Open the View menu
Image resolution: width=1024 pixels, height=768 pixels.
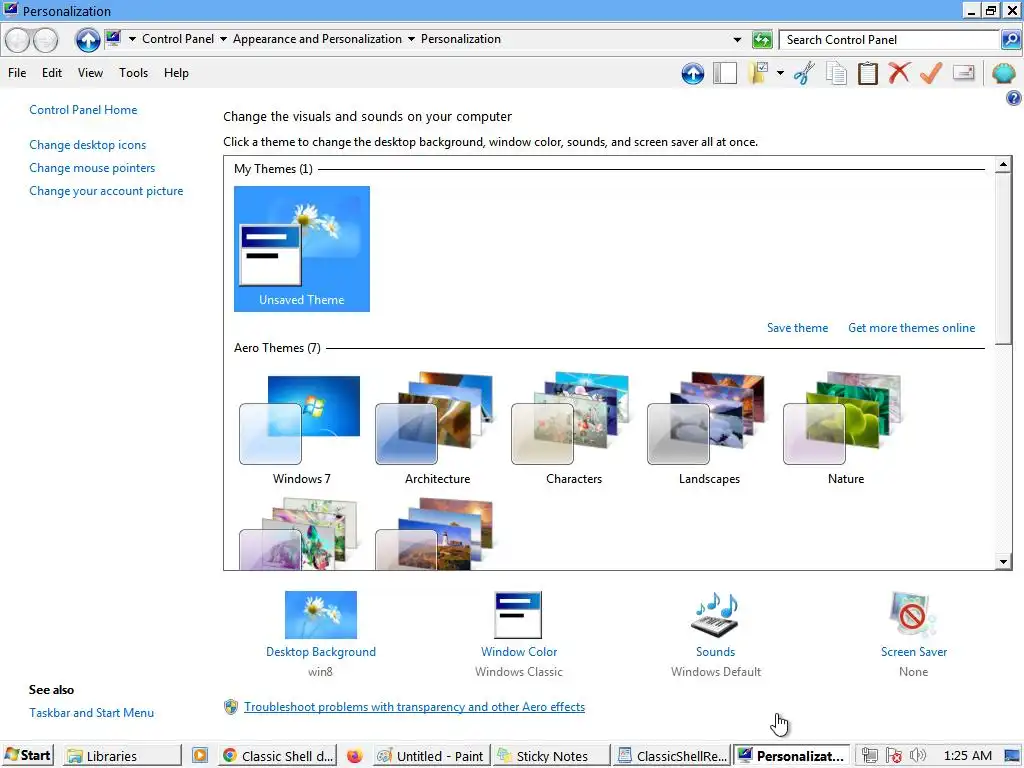[90, 73]
